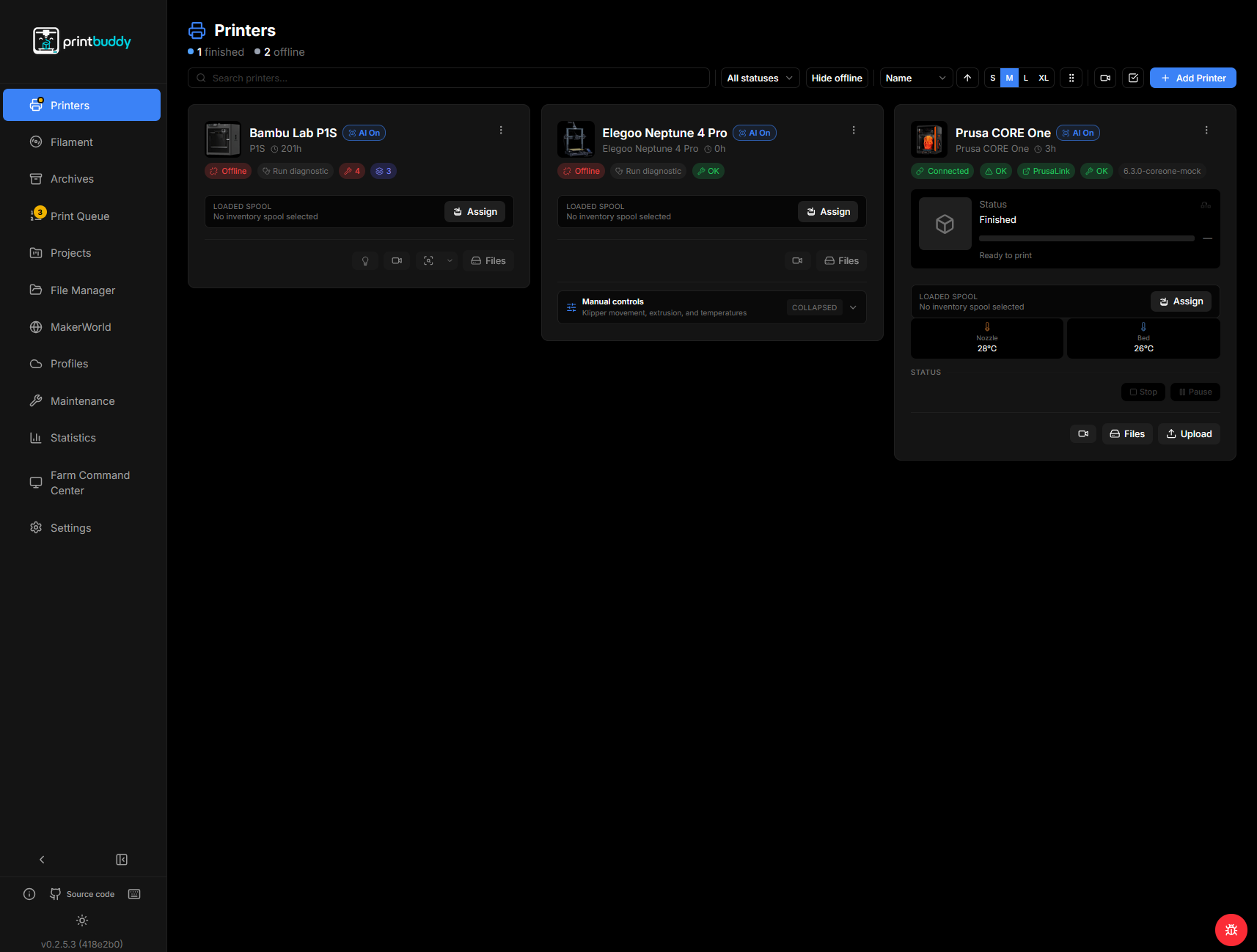Select card size XL

[x=1044, y=78]
